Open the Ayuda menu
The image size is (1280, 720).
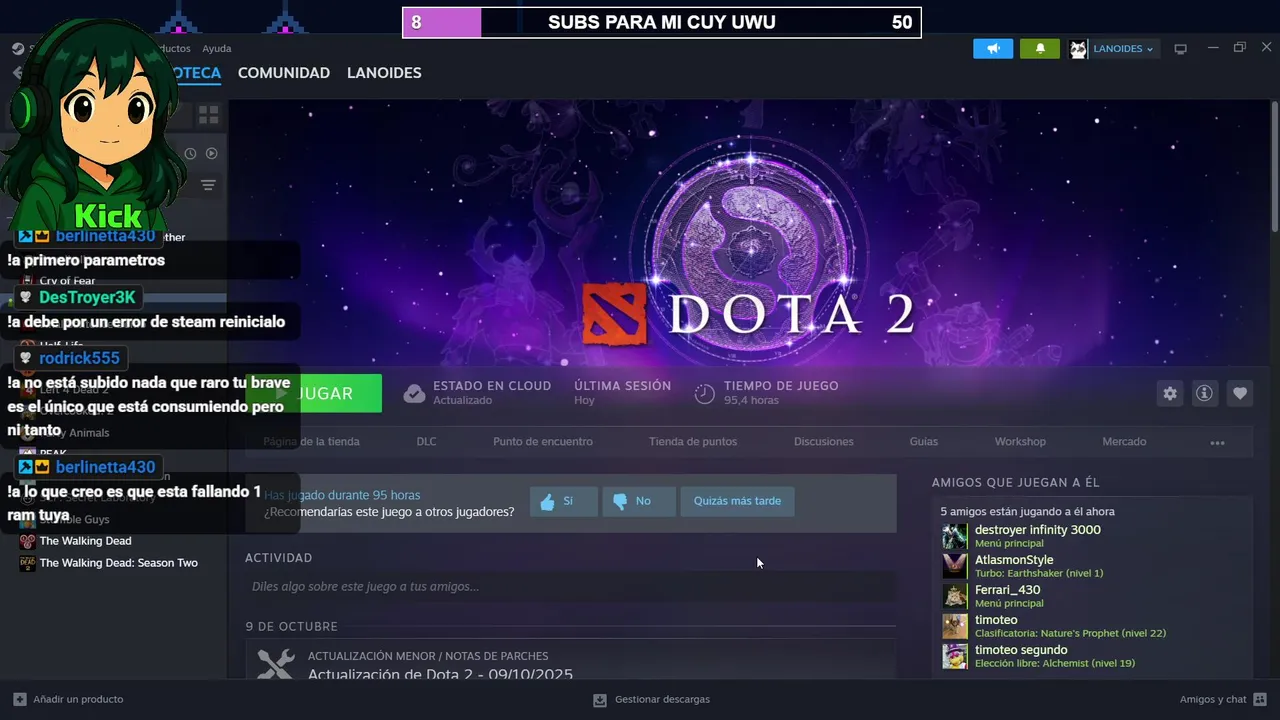(x=217, y=48)
